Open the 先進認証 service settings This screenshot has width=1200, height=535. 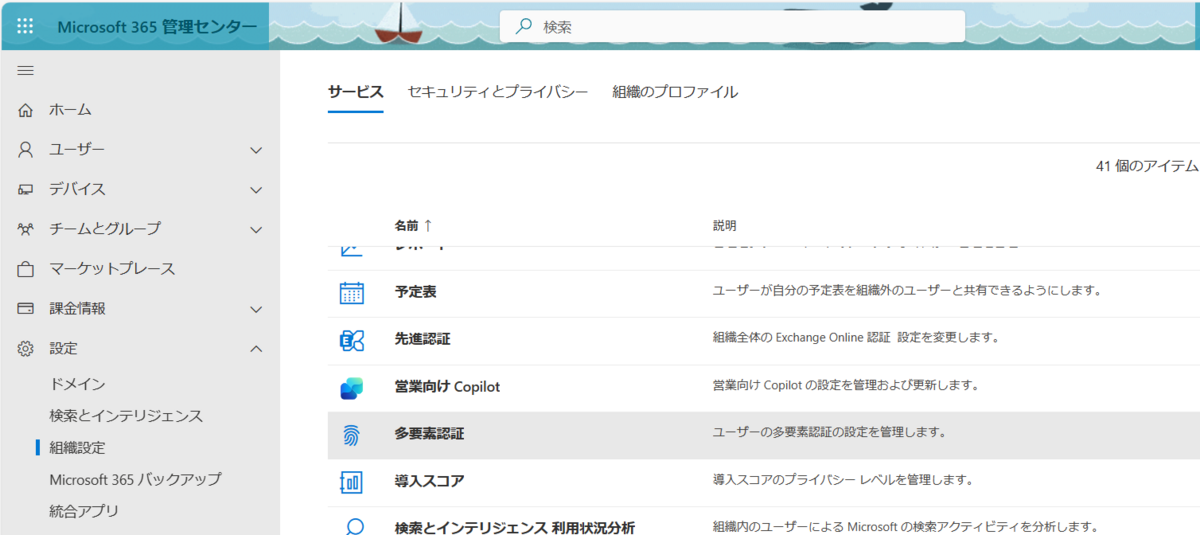pos(422,339)
